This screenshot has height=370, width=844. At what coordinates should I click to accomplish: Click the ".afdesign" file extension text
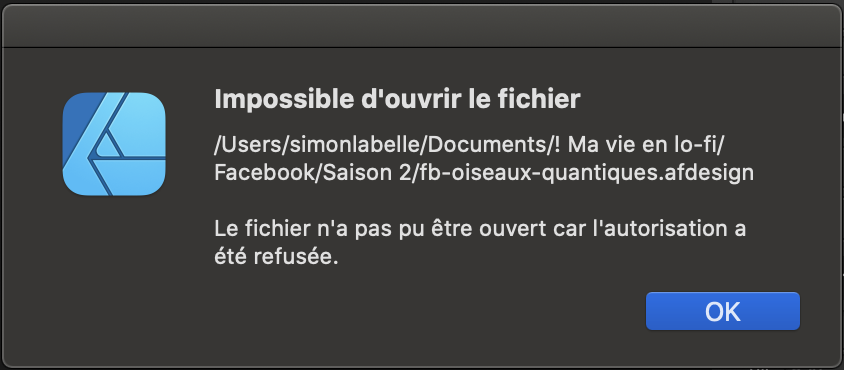click(x=705, y=173)
